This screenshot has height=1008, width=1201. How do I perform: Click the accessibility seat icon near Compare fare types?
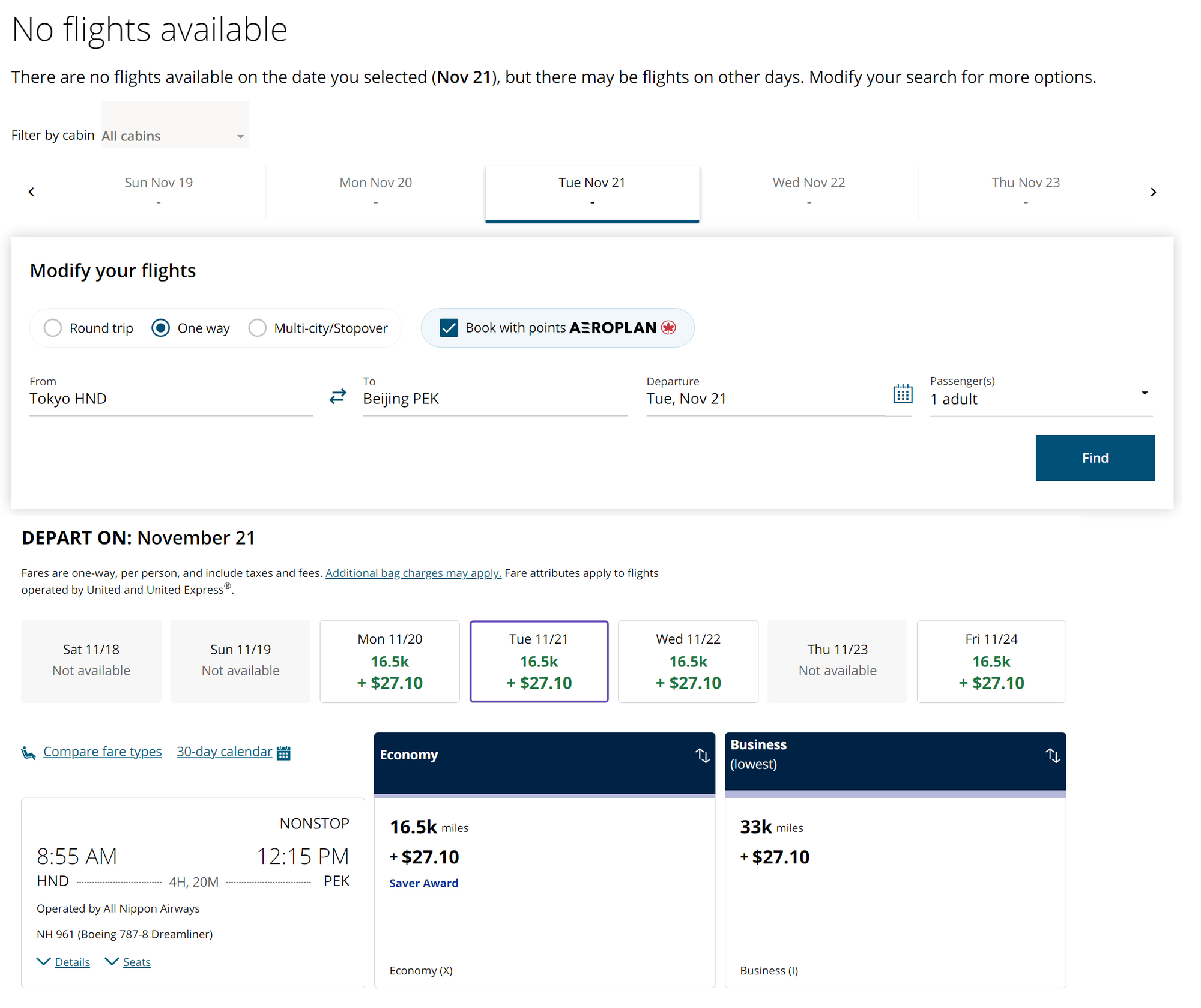(x=28, y=752)
